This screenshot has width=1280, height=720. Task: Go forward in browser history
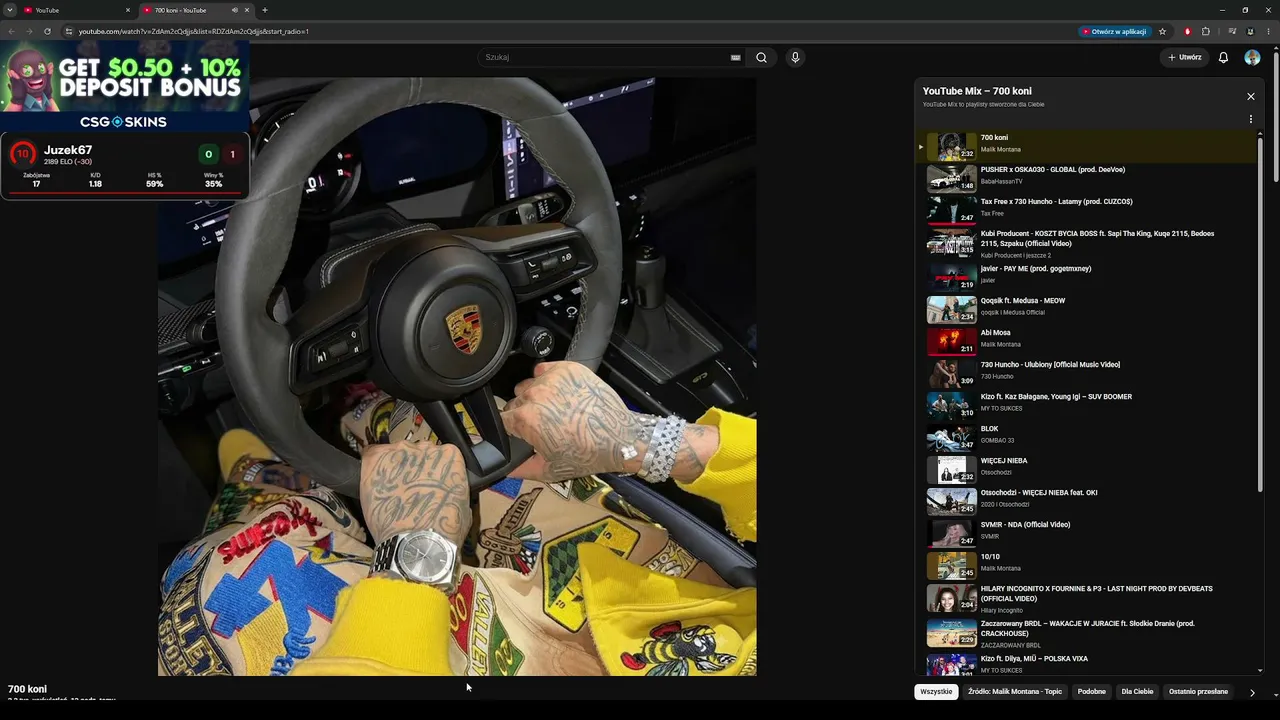tap(28, 31)
